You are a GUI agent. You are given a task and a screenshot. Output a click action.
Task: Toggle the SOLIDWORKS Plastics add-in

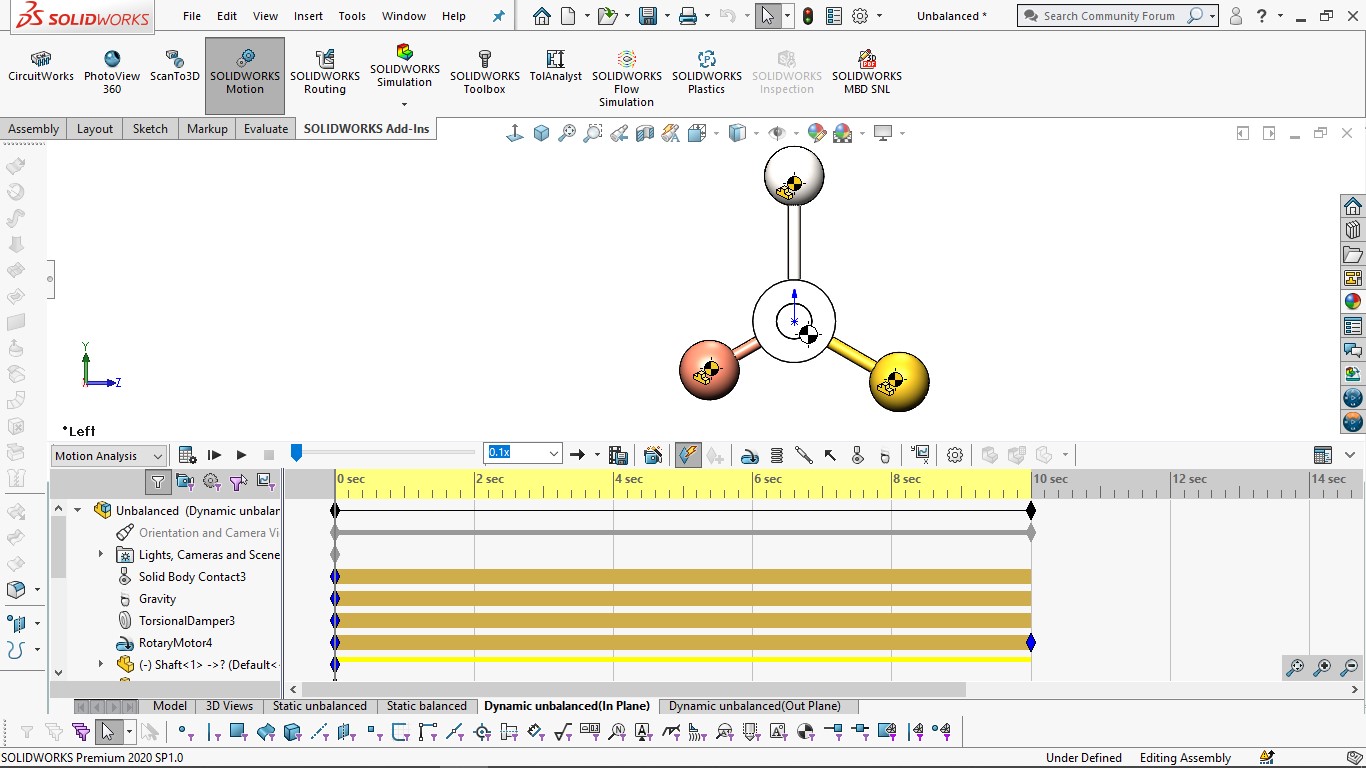tap(706, 73)
